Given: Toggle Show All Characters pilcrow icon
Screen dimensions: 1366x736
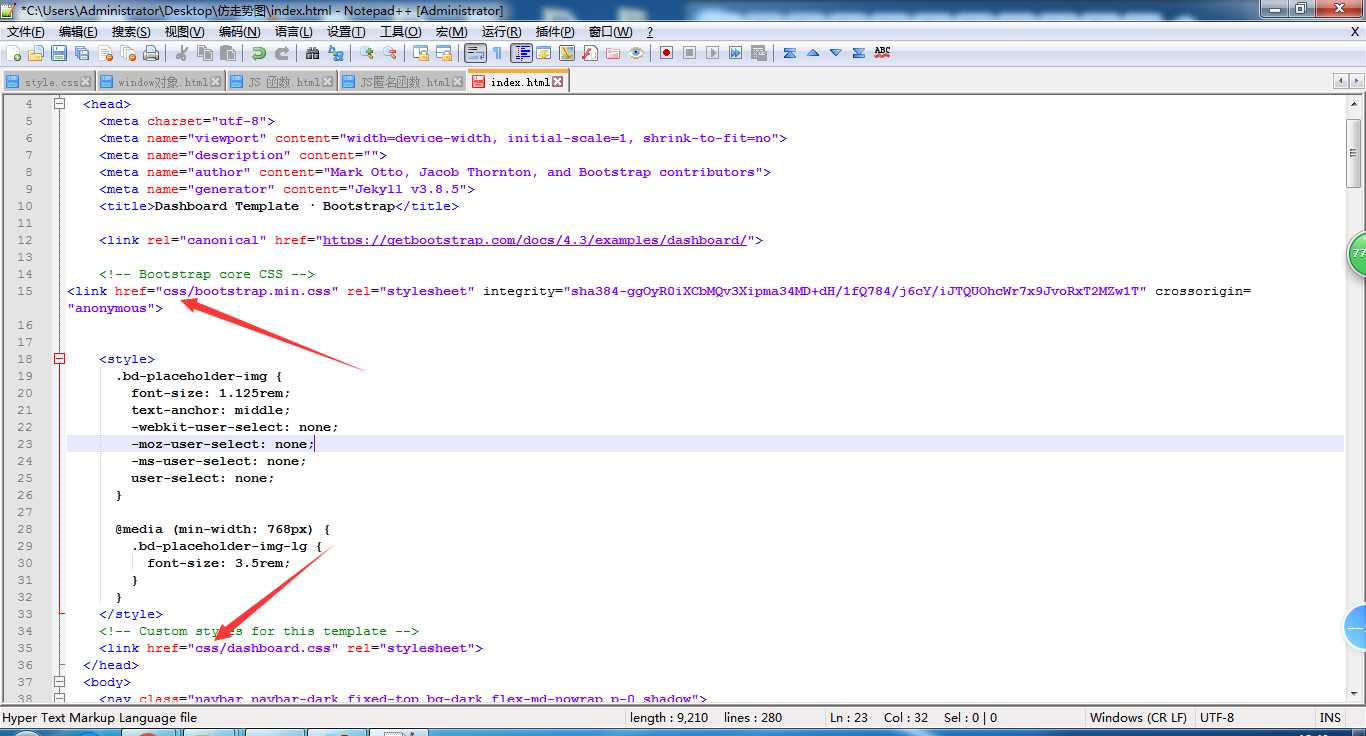Looking at the screenshot, I should [x=498, y=53].
